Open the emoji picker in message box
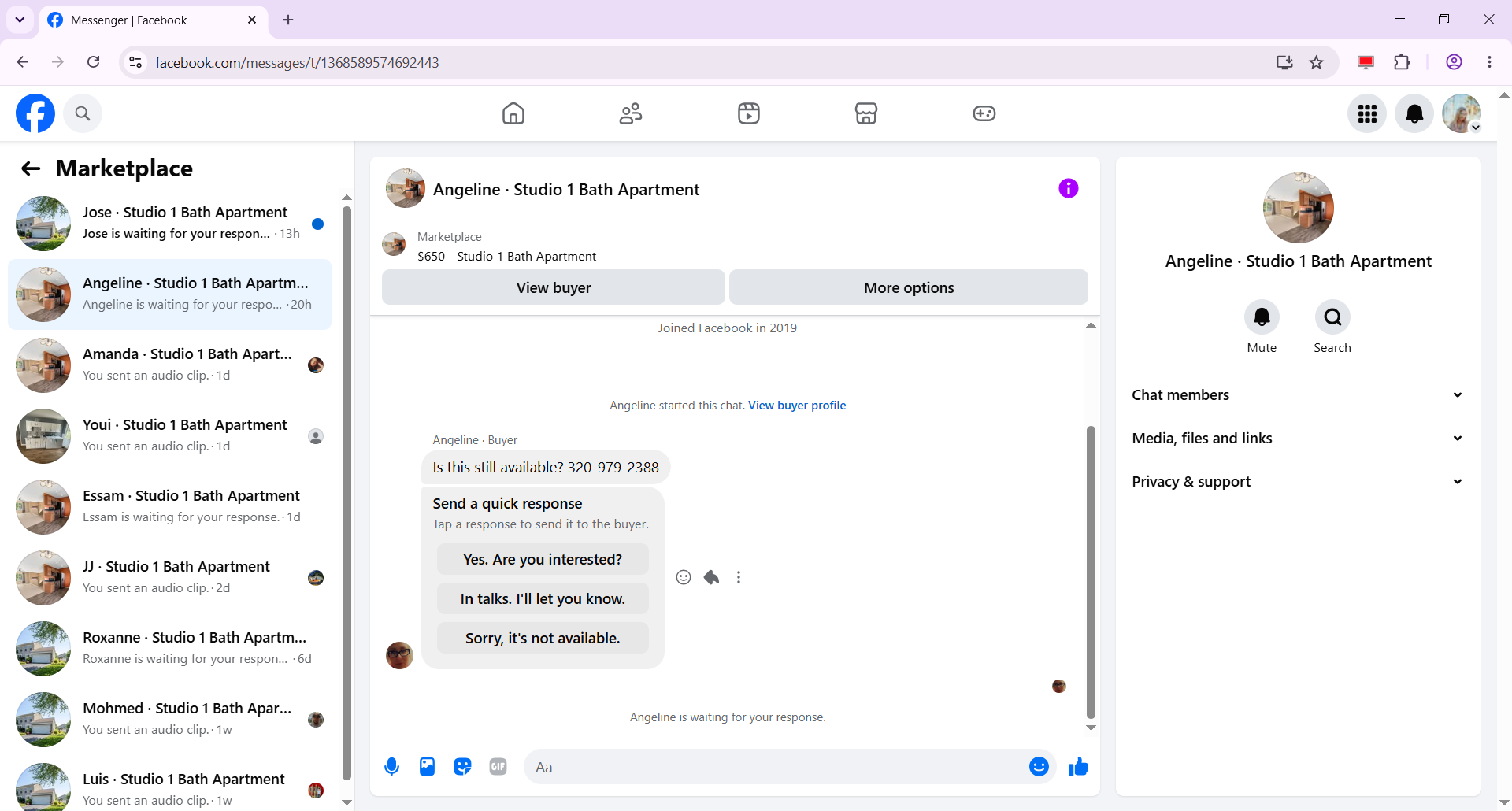The height and width of the screenshot is (811, 1512). click(x=1039, y=767)
